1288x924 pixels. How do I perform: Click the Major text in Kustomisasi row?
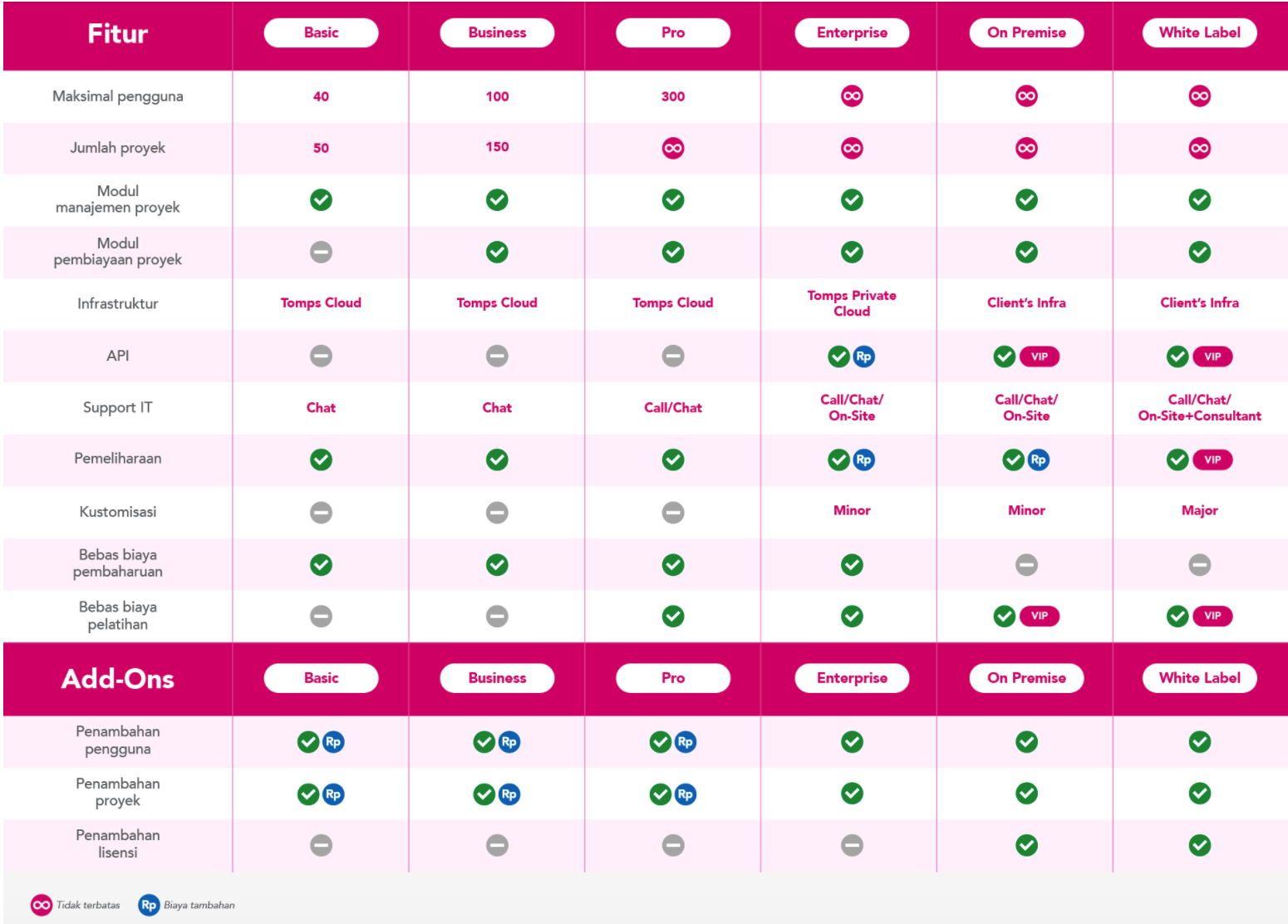[1199, 510]
